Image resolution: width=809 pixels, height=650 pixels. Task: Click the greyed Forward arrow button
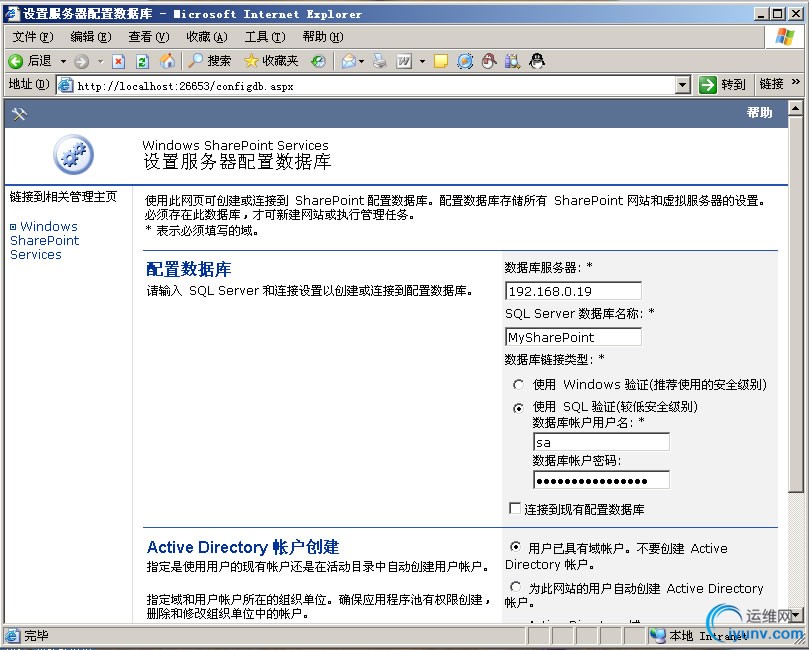tap(82, 61)
